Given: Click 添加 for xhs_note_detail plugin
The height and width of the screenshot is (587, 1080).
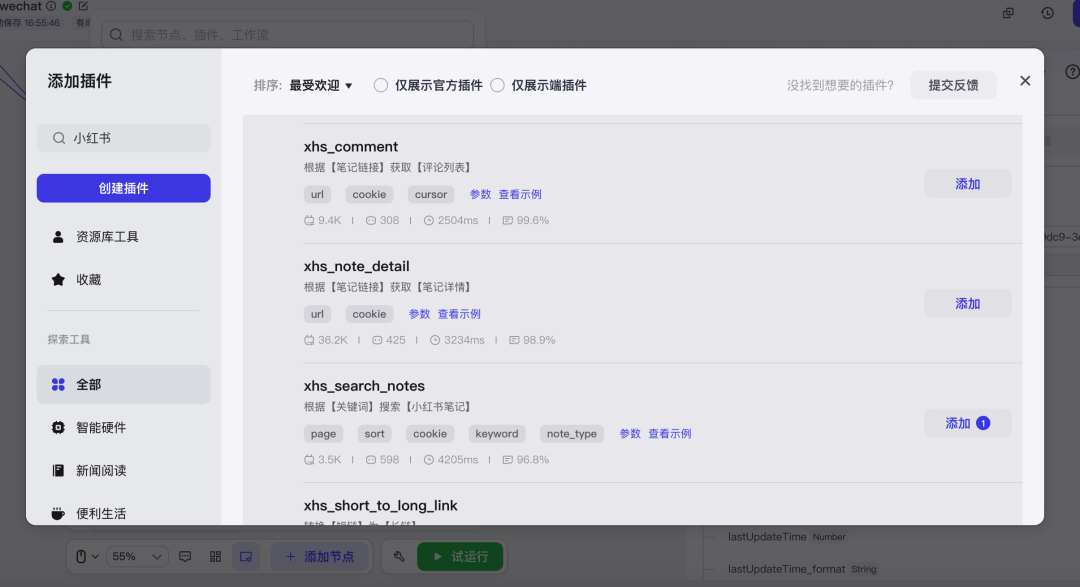Looking at the screenshot, I should click(967, 304).
